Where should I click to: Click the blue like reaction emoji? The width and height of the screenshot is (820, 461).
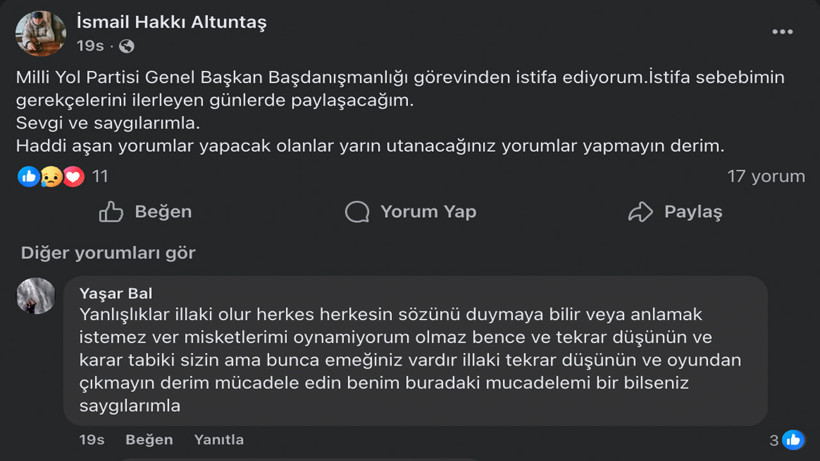(28, 177)
